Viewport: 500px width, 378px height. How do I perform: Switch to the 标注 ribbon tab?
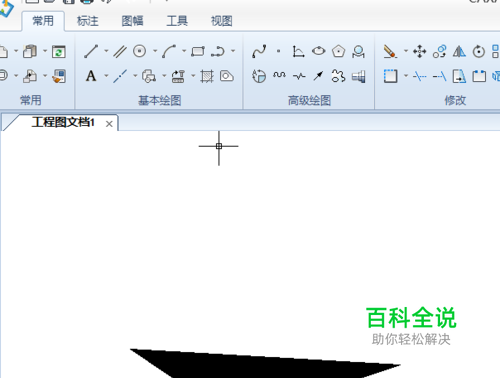click(88, 21)
